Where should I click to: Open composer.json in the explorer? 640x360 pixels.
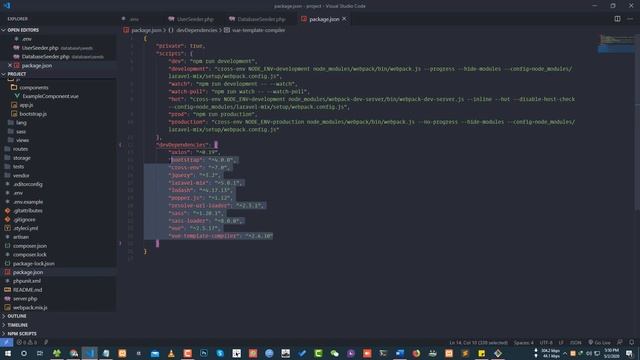(x=29, y=246)
